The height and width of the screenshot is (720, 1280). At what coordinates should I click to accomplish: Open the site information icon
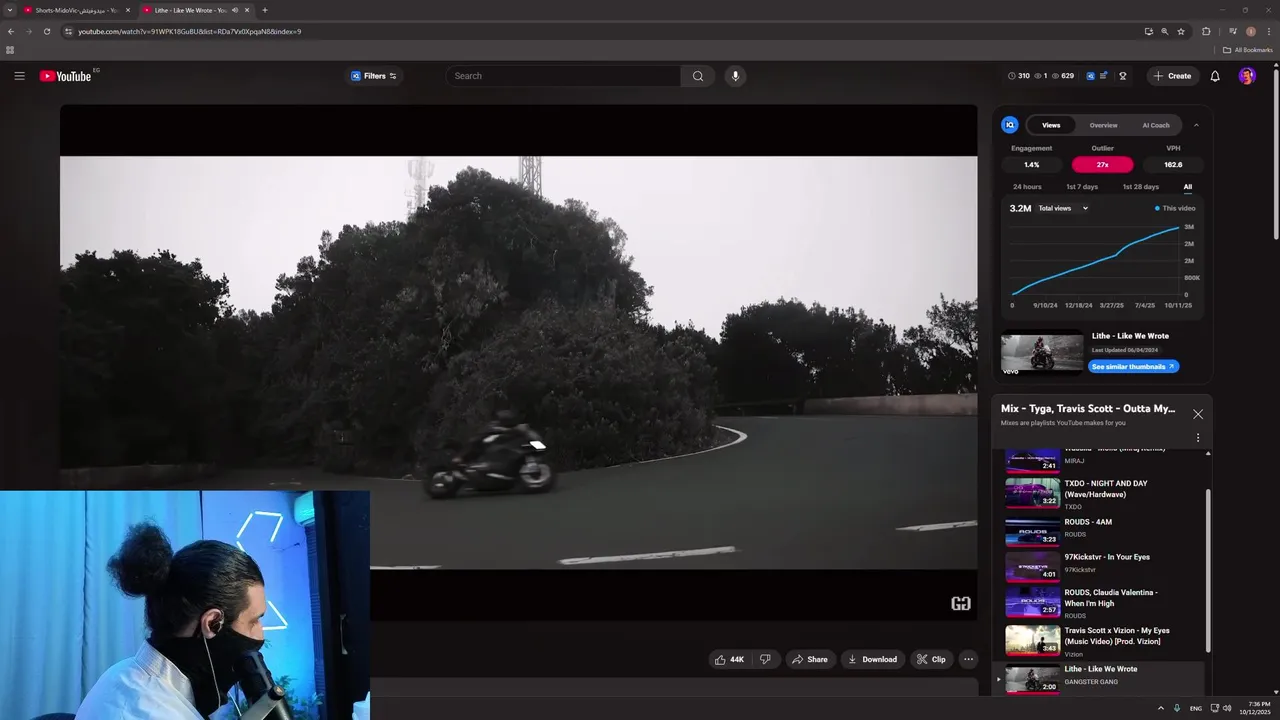[68, 31]
